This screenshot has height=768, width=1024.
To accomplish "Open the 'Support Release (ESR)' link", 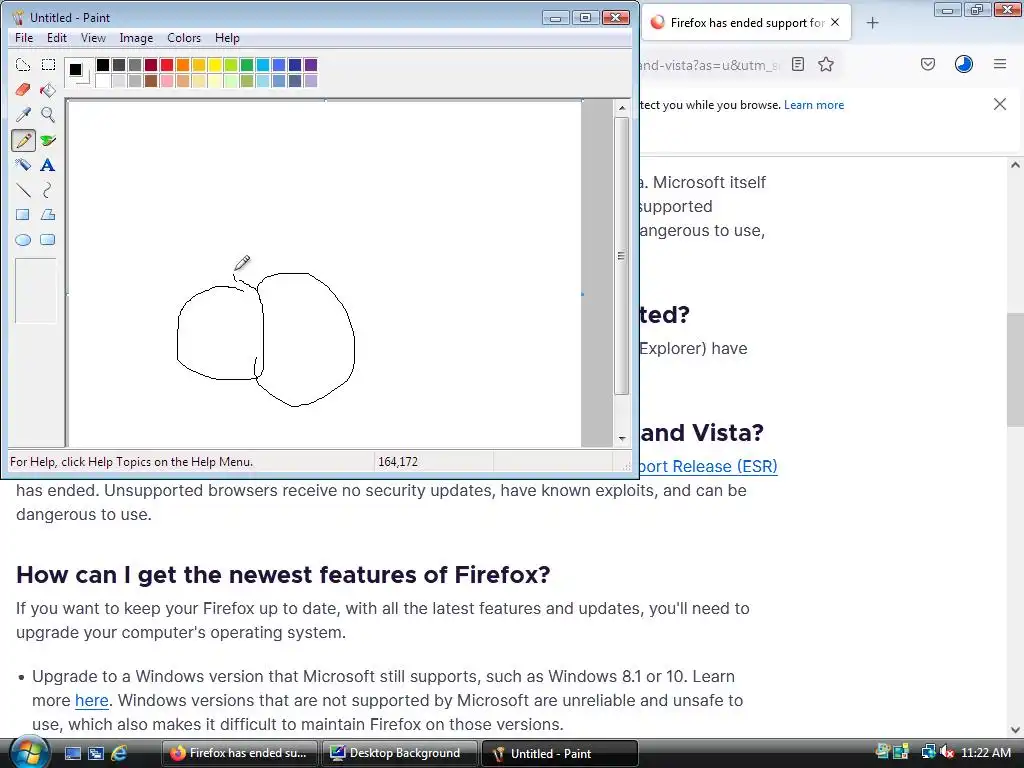I will [709, 466].
